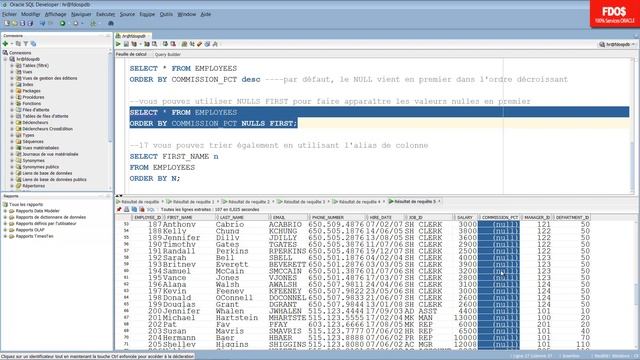This screenshot has width=640, height=360.
Task: Click the New file icon in main toolbar
Action: coord(7,23)
